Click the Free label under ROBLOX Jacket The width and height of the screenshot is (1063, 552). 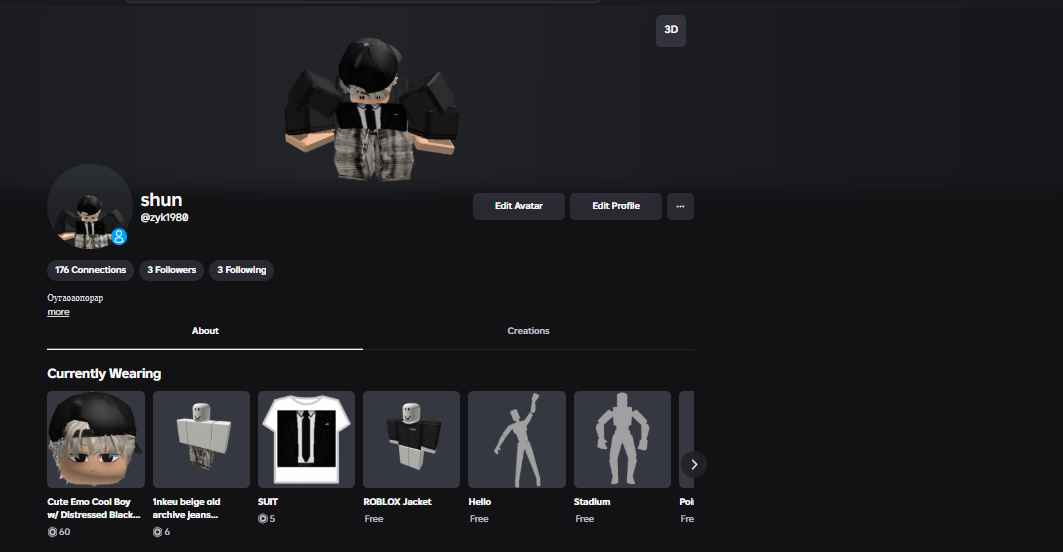pyautogui.click(x=374, y=519)
